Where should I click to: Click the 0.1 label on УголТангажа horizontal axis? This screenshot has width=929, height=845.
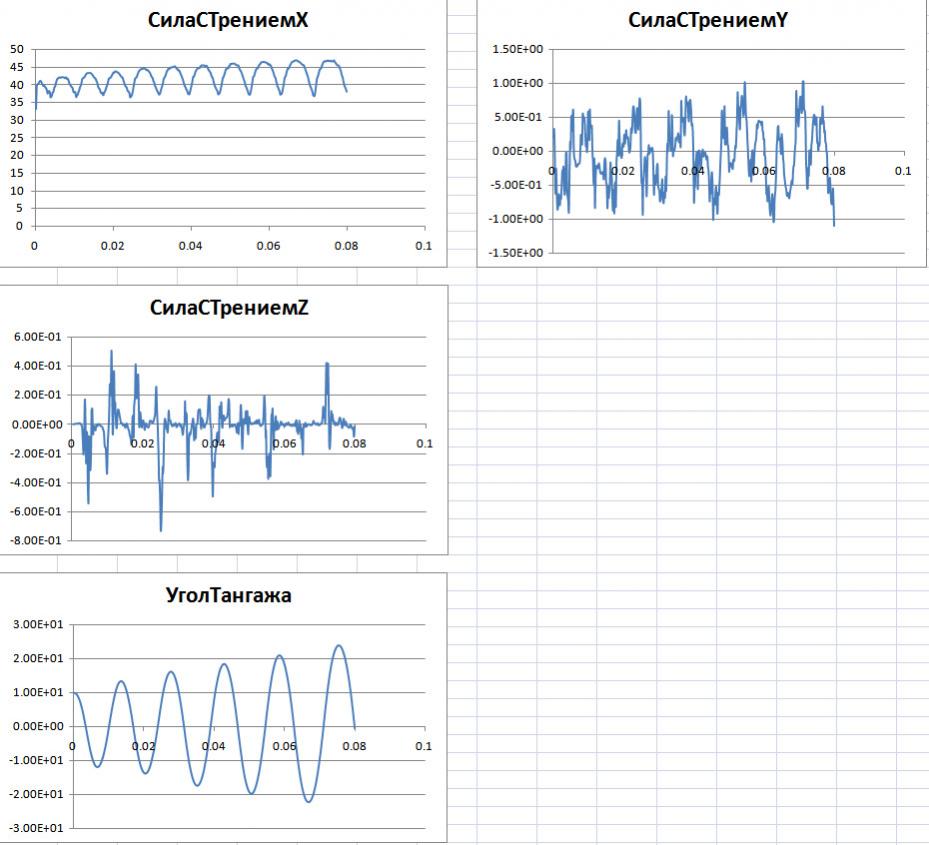(x=423, y=746)
